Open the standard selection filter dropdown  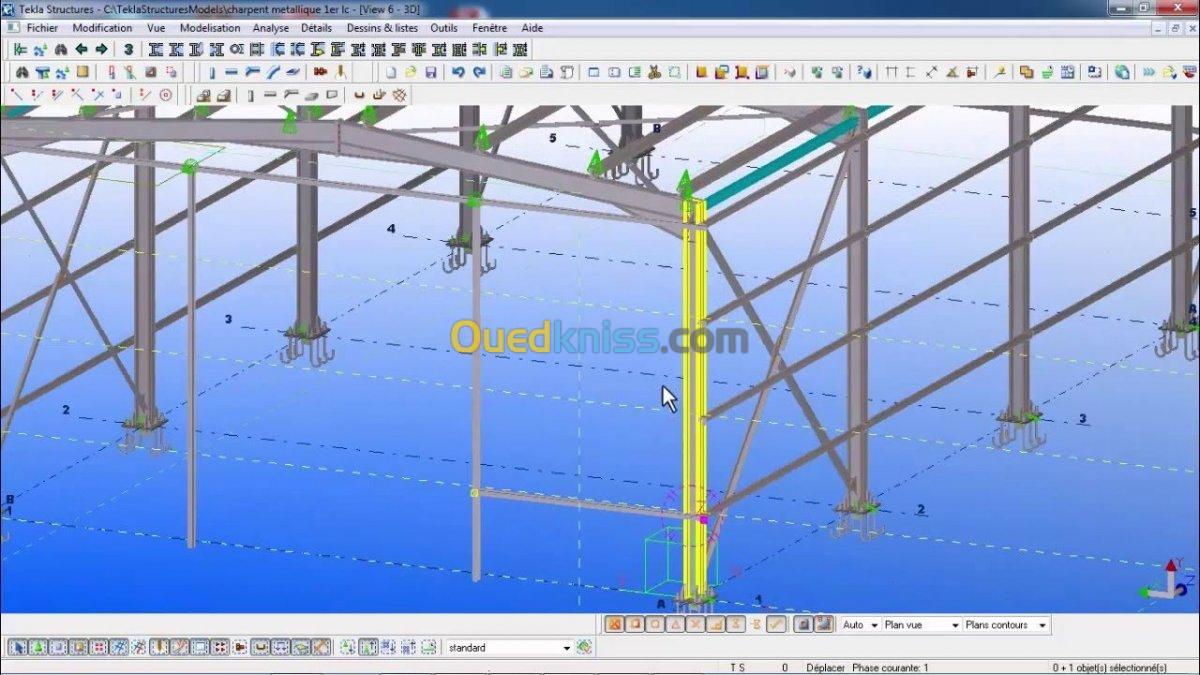510,648
